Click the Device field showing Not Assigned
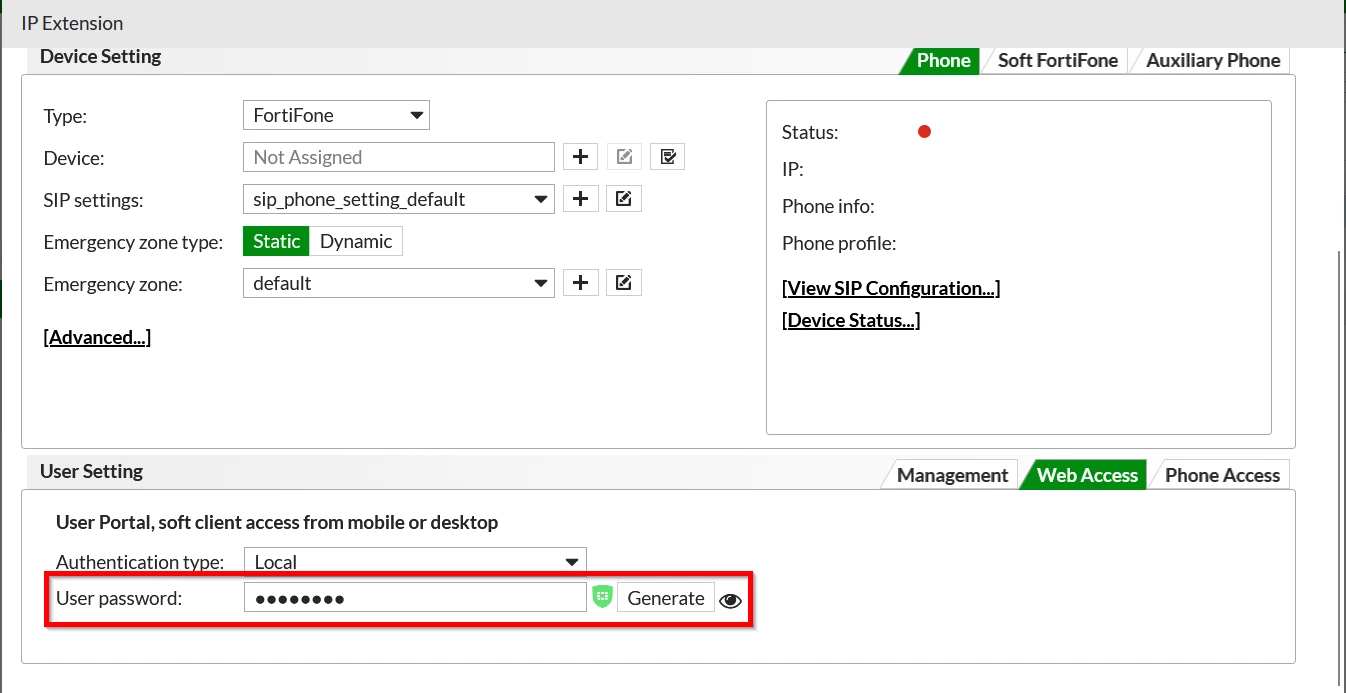The image size is (1346, 693). click(398, 157)
